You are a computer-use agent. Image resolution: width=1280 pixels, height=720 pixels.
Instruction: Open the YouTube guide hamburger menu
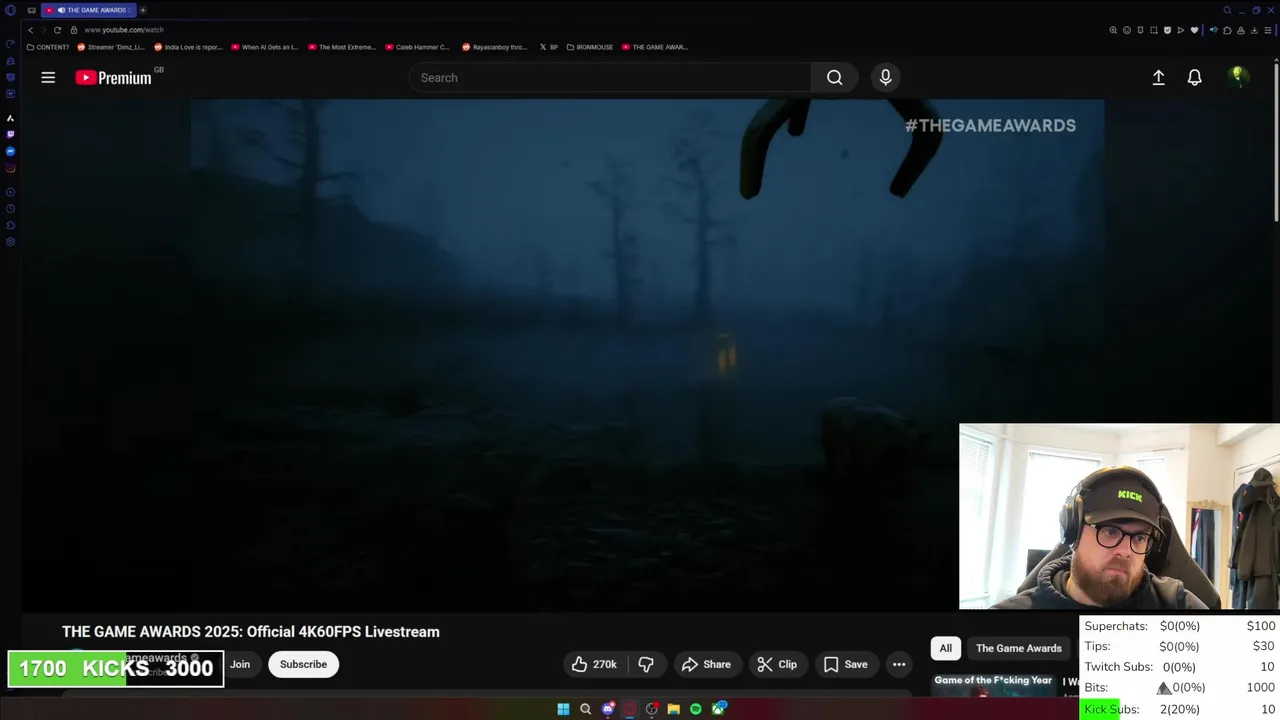pos(48,77)
